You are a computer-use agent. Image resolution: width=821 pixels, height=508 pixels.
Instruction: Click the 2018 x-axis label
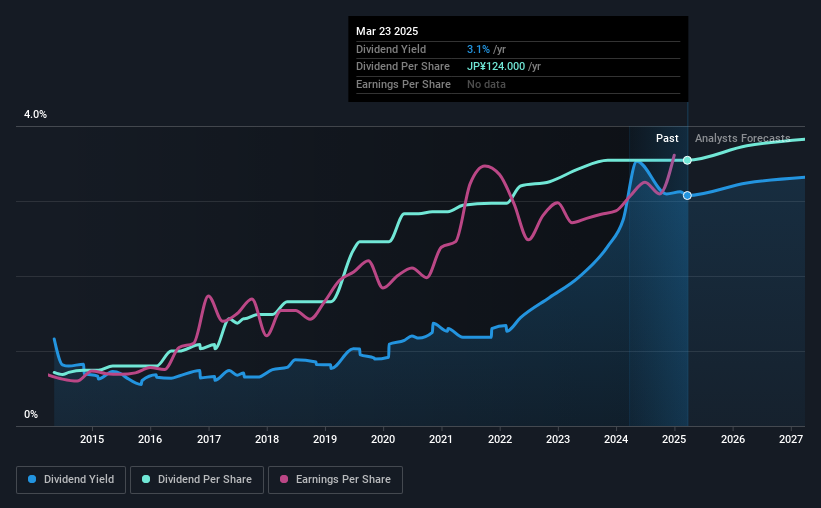click(267, 439)
